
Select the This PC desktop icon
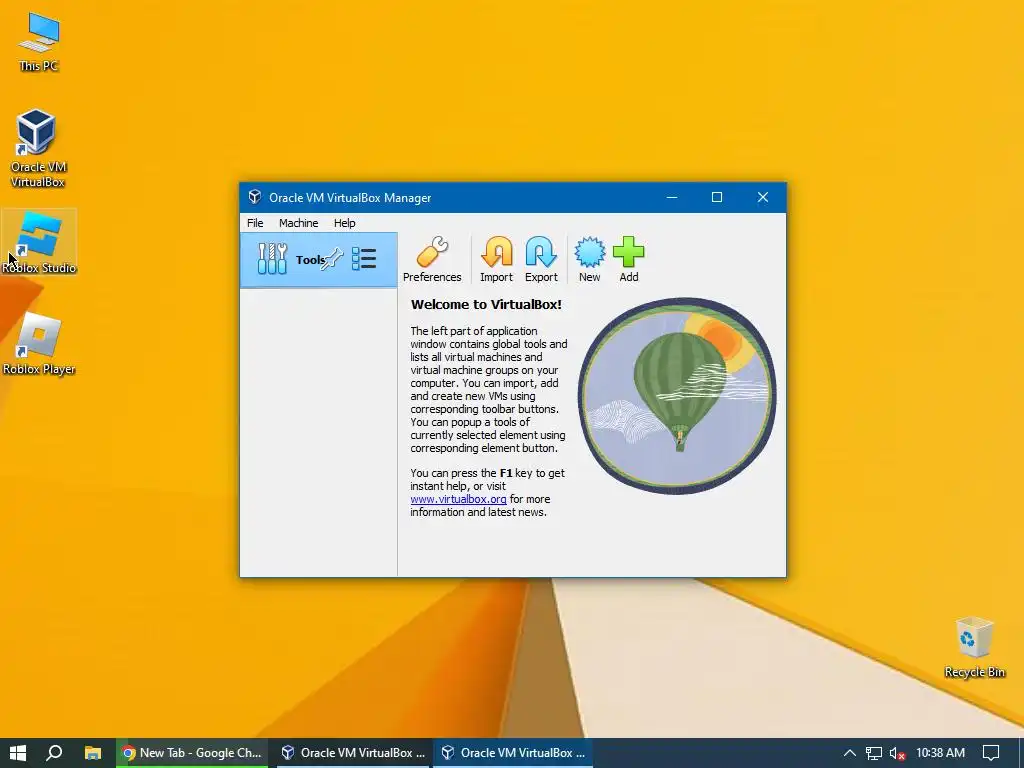[39, 42]
